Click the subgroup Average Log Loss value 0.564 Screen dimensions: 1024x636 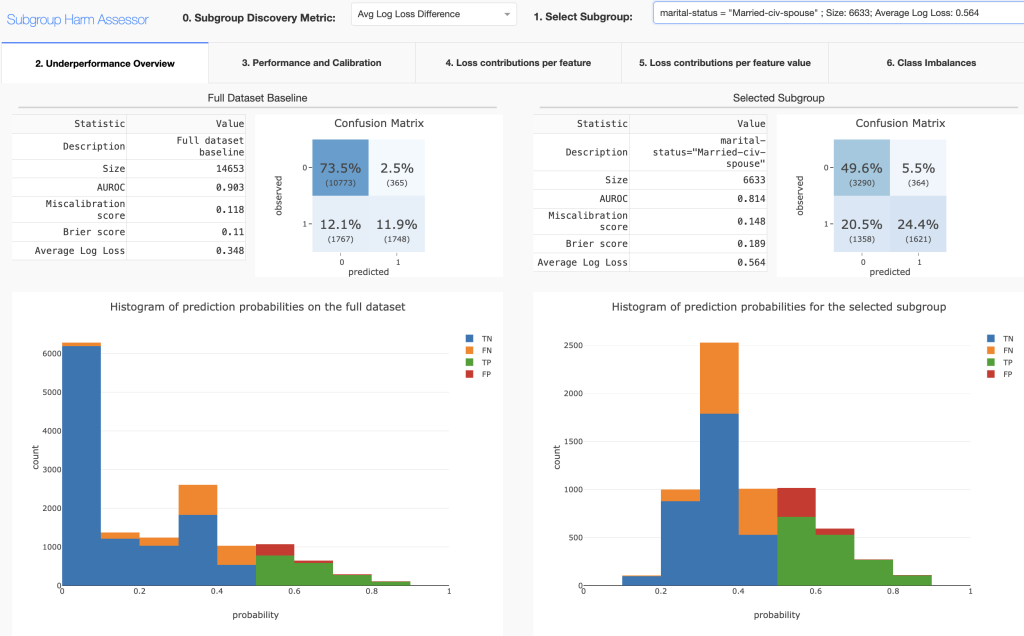pyautogui.click(x=751, y=262)
